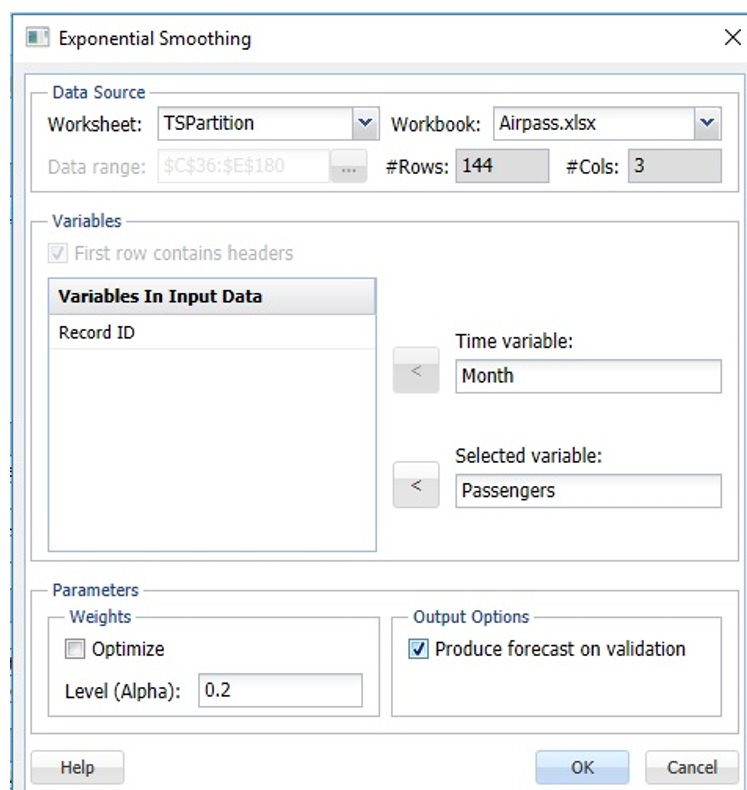
Task: Click the Exponential Smoothing dialog title icon
Action: pyautogui.click(x=37, y=39)
